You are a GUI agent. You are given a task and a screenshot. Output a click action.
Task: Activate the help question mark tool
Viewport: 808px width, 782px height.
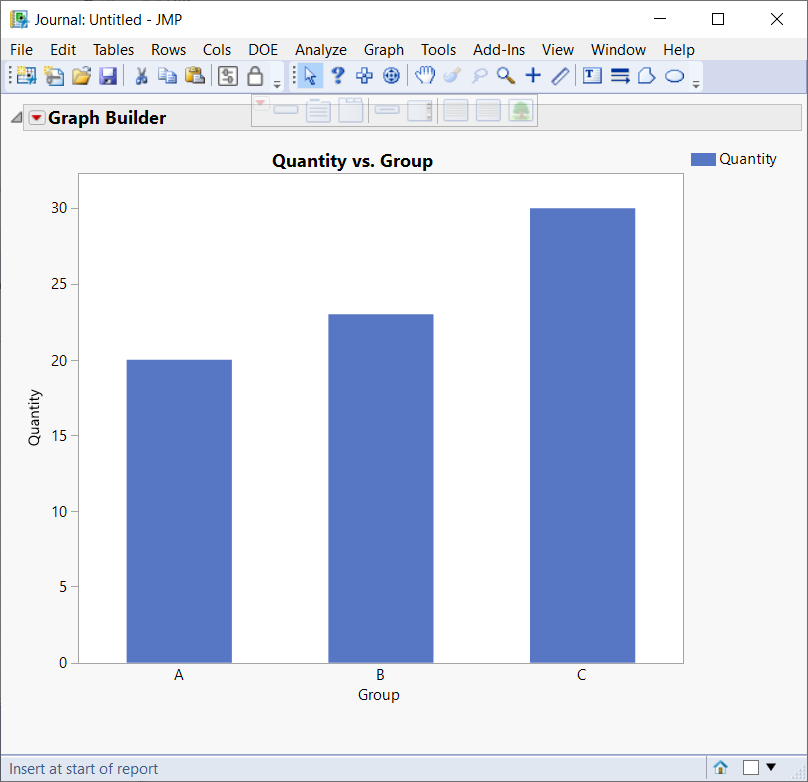(x=338, y=75)
